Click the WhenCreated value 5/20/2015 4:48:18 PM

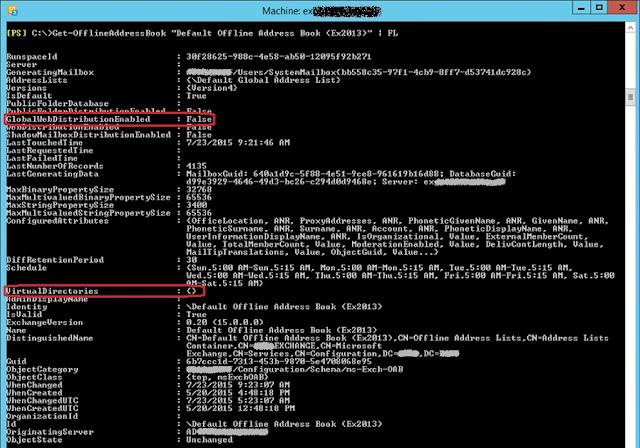coord(238,393)
